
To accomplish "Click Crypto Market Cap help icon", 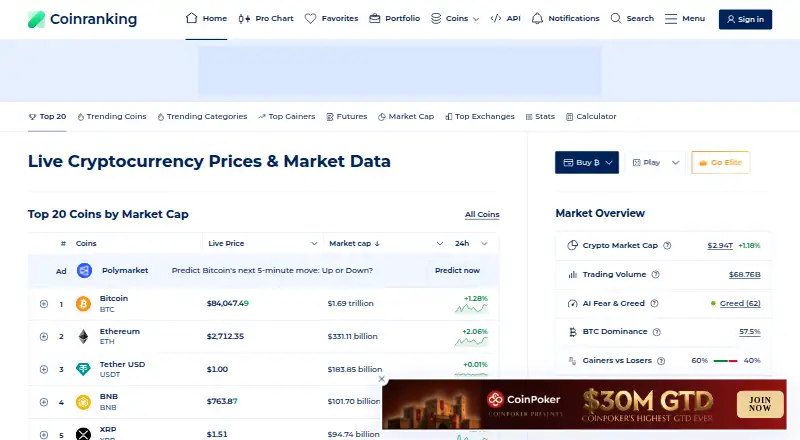I will (667, 246).
